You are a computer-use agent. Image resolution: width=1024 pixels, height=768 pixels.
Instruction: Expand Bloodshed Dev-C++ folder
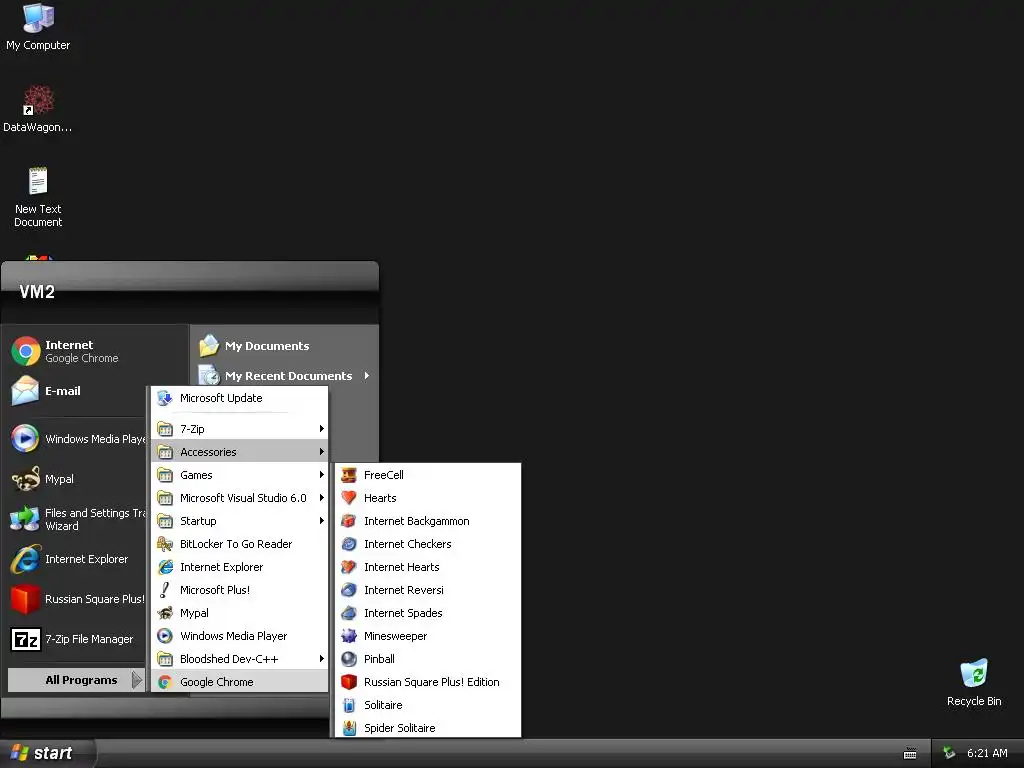click(240, 659)
